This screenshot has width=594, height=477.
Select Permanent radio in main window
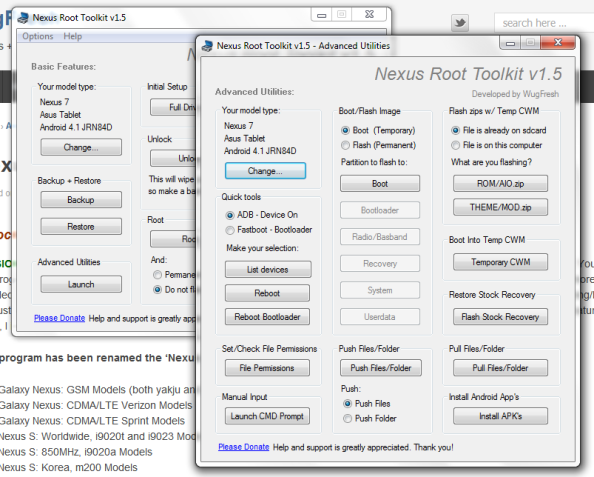coord(157,275)
